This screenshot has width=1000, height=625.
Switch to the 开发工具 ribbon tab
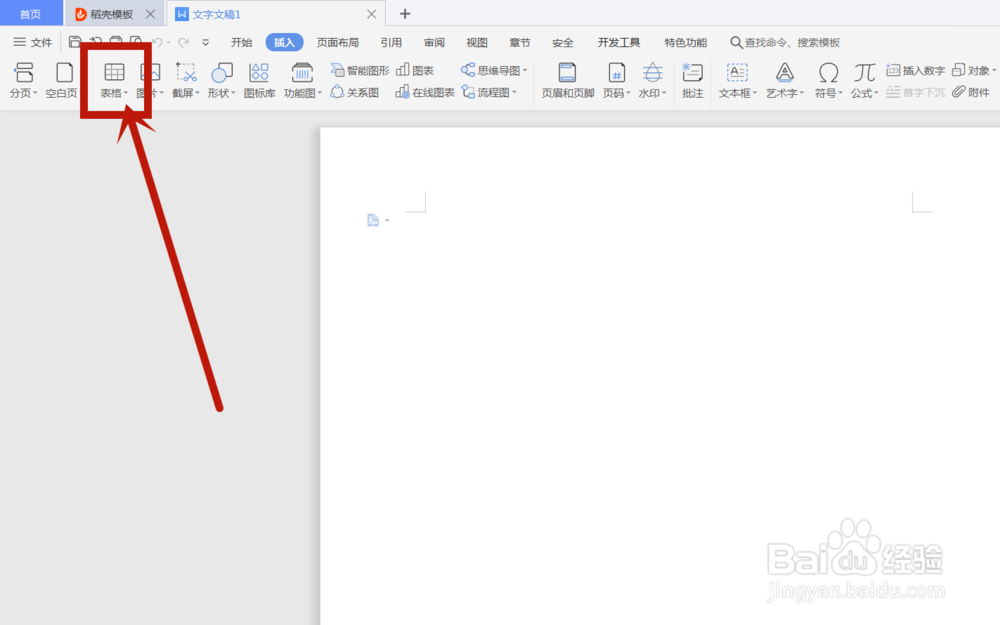coord(619,42)
